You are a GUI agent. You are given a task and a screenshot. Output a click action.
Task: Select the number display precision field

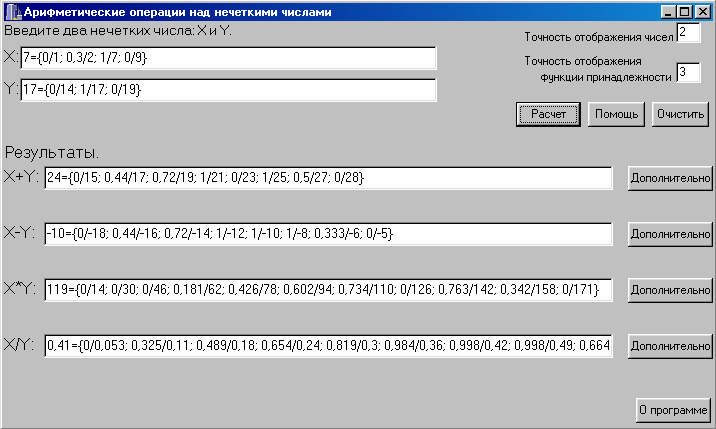point(688,32)
